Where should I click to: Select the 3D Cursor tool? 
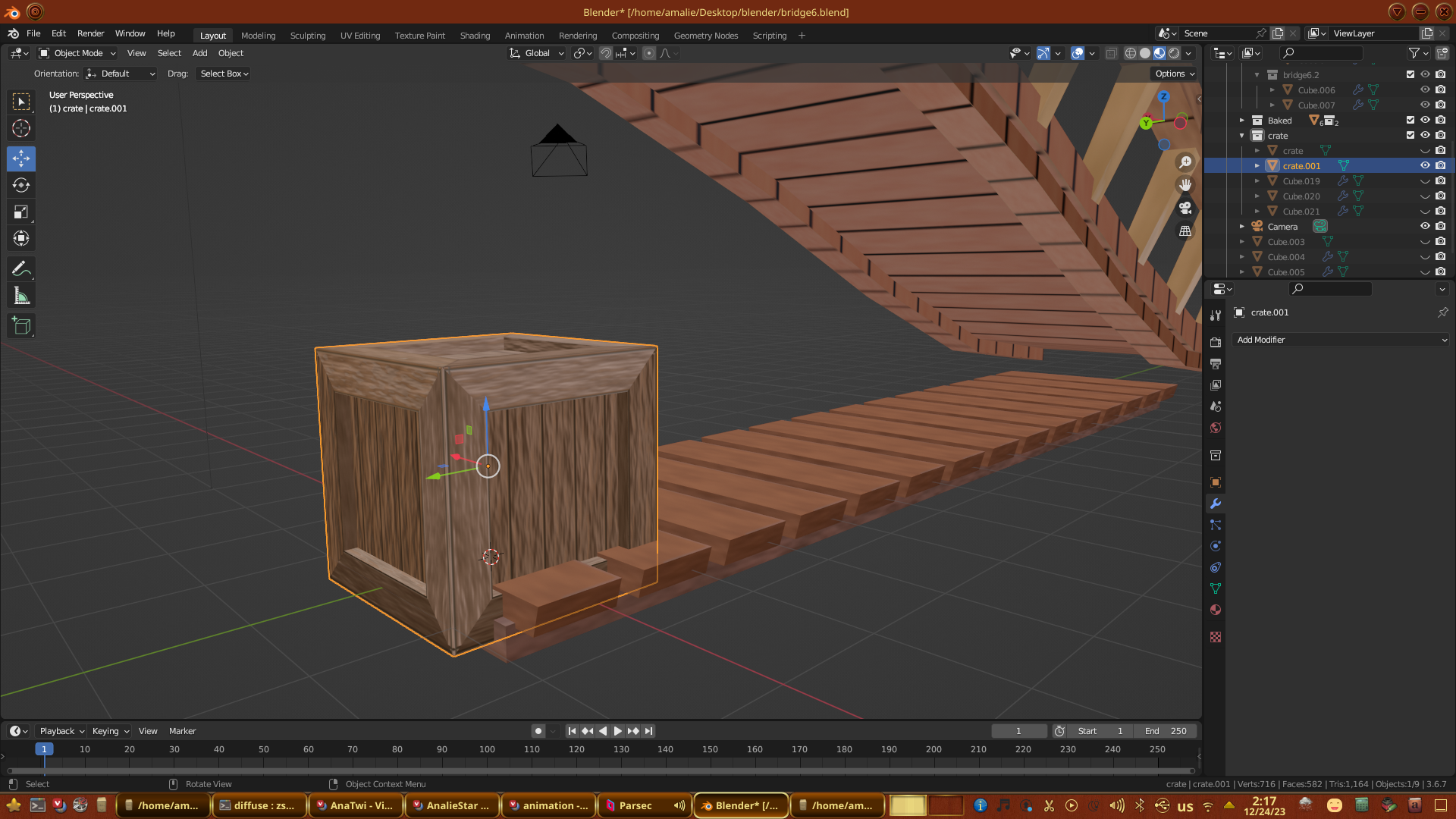21,128
